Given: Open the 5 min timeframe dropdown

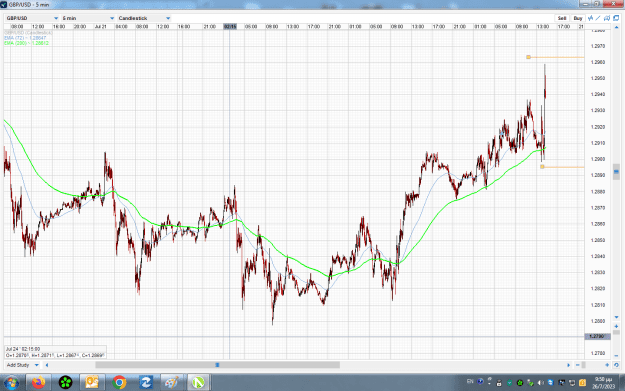Looking at the screenshot, I should tap(88, 18).
